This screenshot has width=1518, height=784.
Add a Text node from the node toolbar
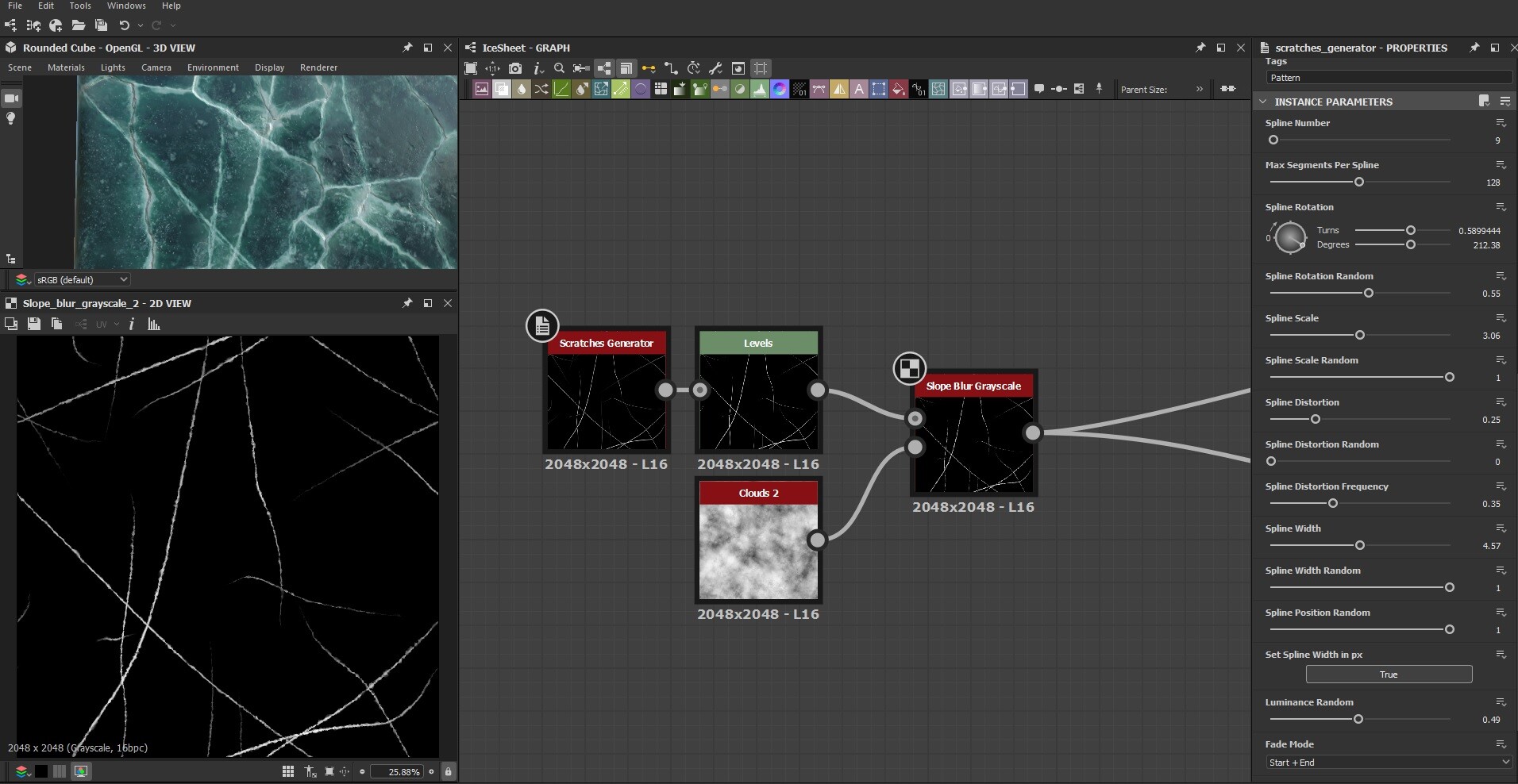[858, 90]
